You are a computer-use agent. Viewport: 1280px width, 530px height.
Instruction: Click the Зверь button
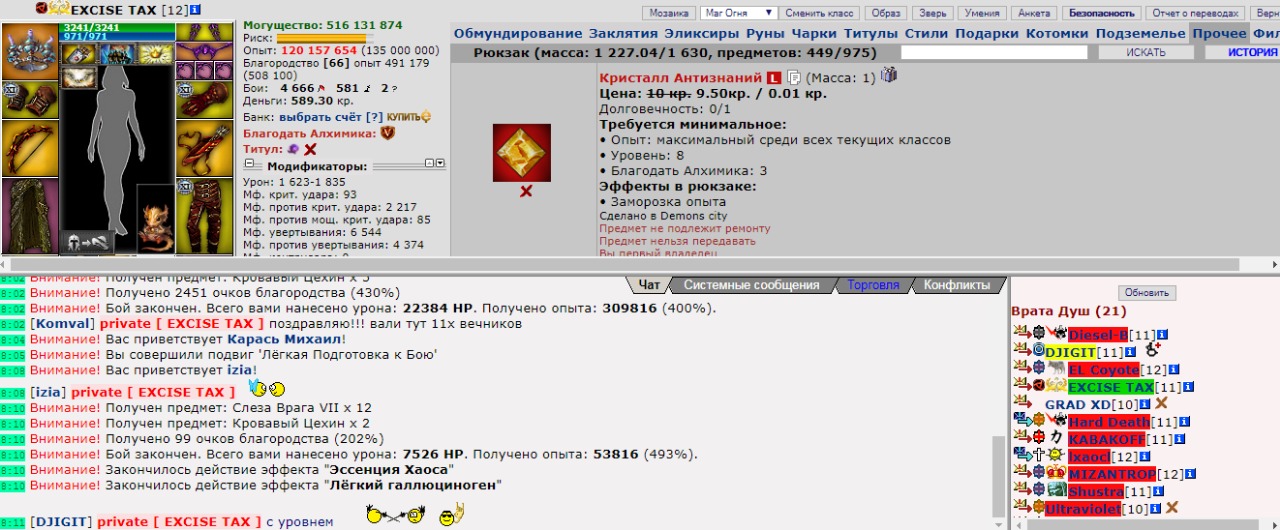(x=931, y=13)
